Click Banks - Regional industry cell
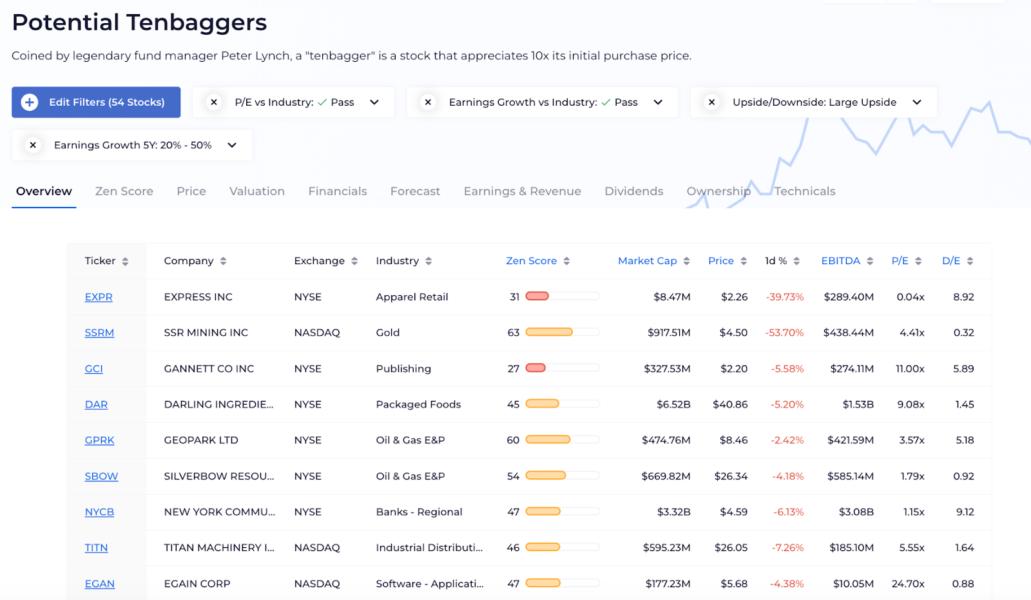The image size is (1031, 600). pyautogui.click(x=419, y=512)
